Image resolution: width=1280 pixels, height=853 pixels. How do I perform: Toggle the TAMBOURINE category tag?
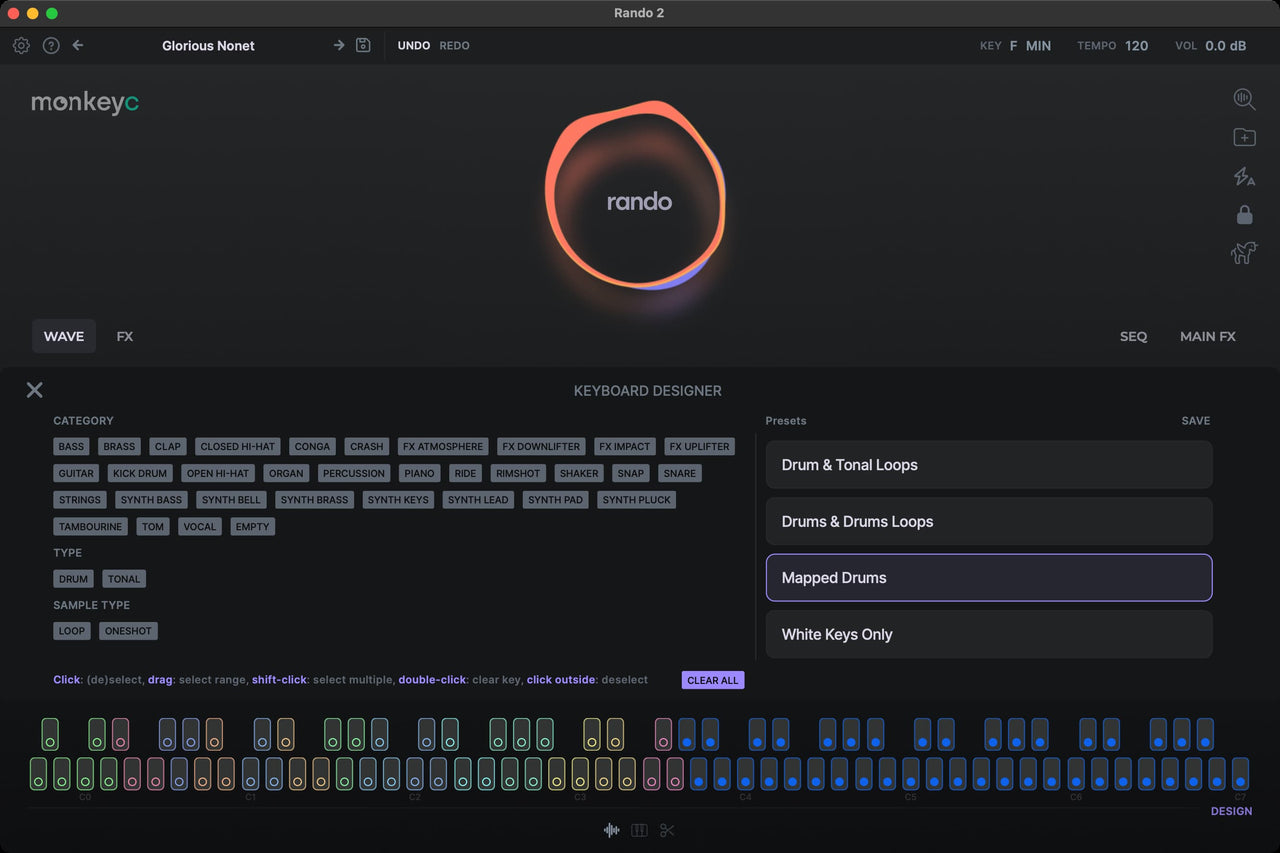[x=91, y=526]
